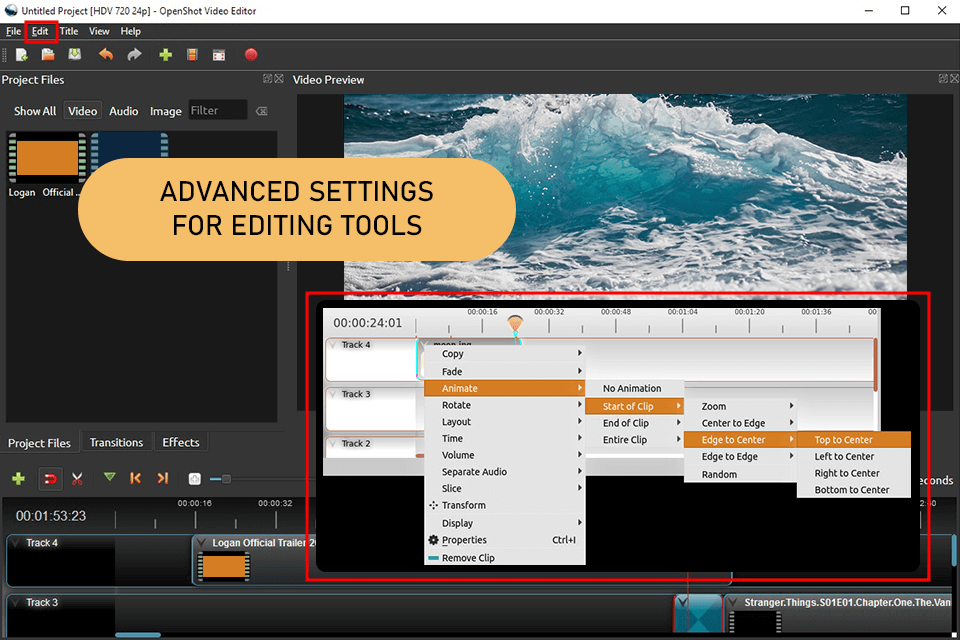
Task: Open the File menu
Action: pyautogui.click(x=13, y=31)
